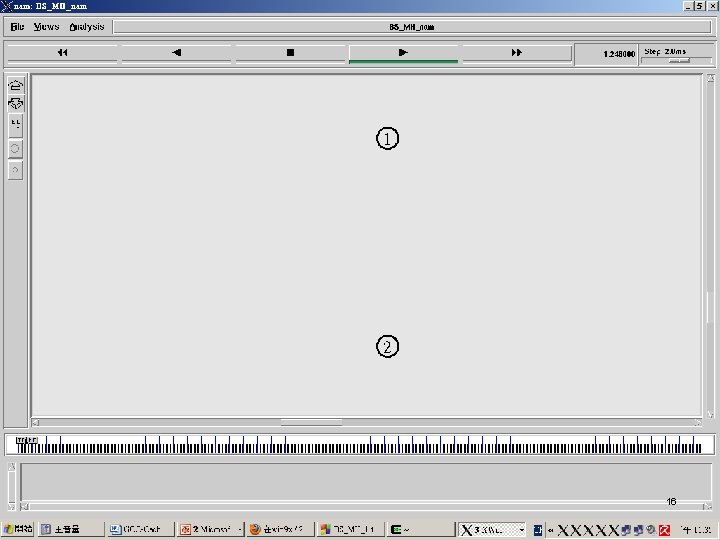Click the bottom annotation panel
720x540 pixels.
click(x=366, y=482)
